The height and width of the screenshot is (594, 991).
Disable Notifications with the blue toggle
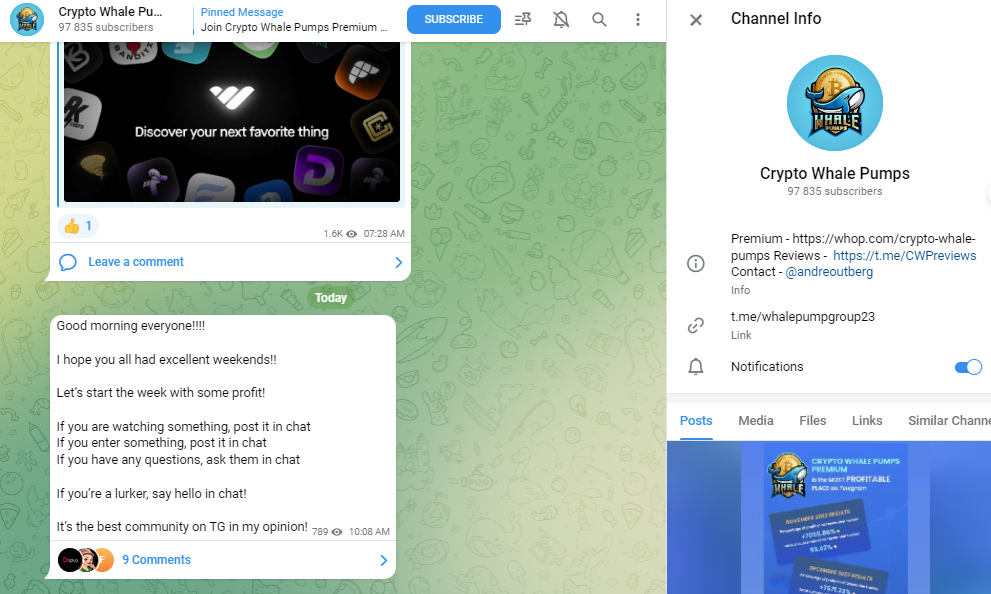point(967,366)
